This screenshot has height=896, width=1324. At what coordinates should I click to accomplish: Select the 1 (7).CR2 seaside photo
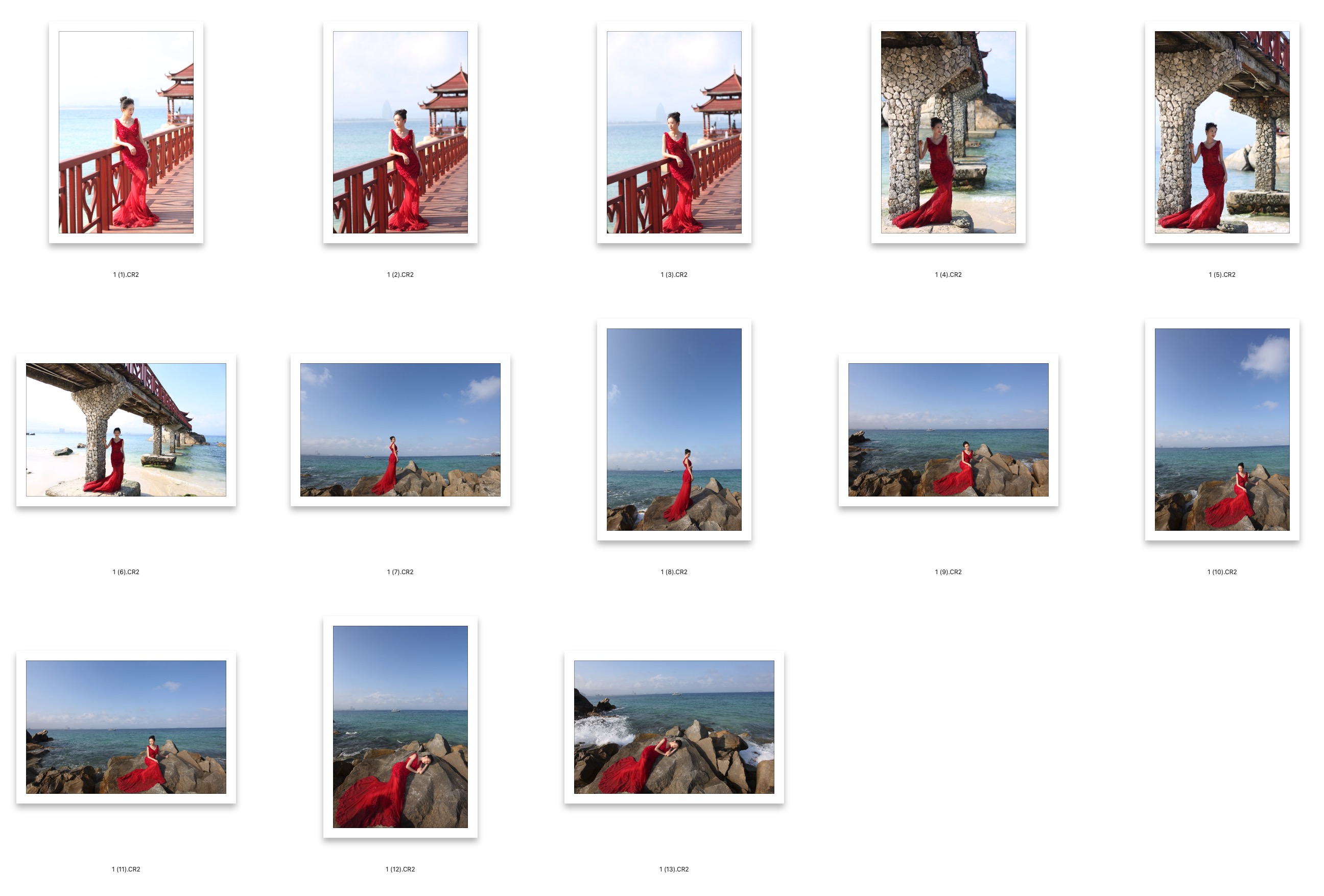(x=400, y=430)
